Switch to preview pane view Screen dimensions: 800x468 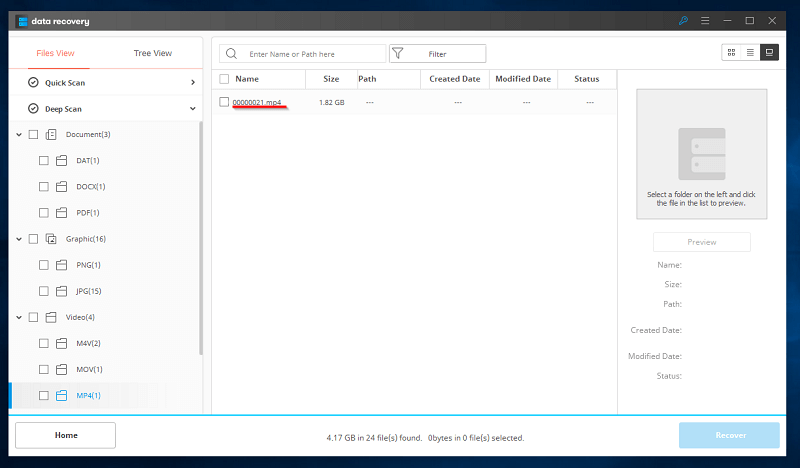pos(769,53)
